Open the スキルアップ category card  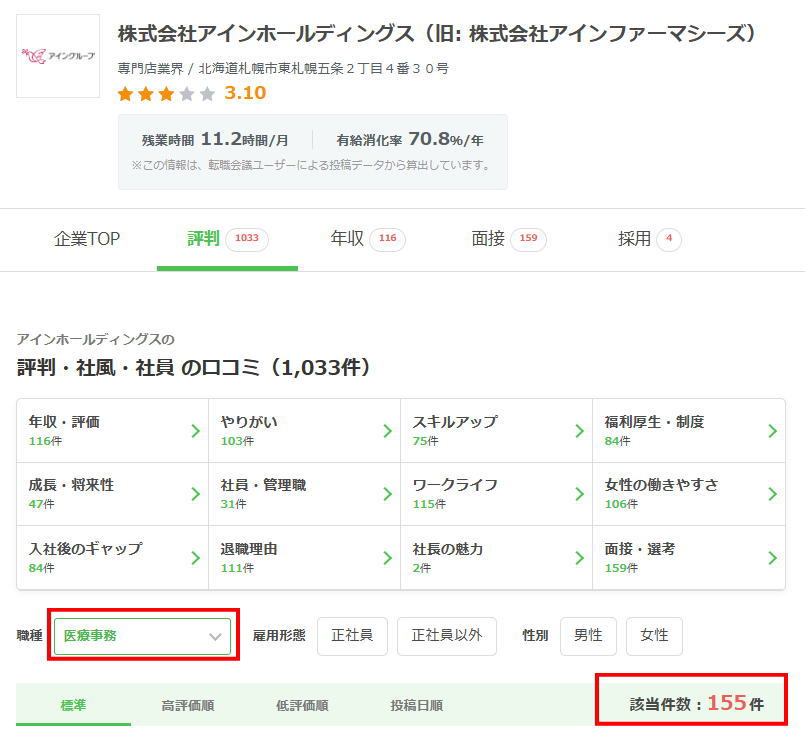[496, 431]
